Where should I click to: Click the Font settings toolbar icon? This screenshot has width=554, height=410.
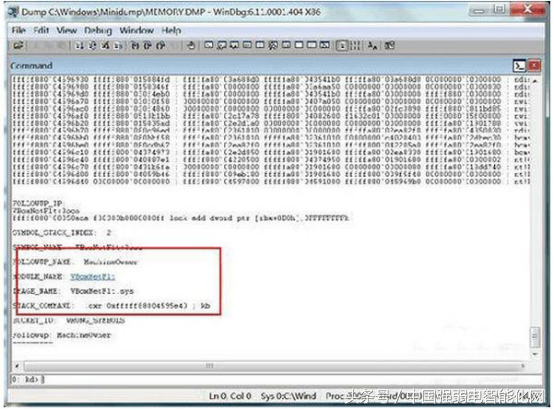pyautogui.click(x=372, y=45)
